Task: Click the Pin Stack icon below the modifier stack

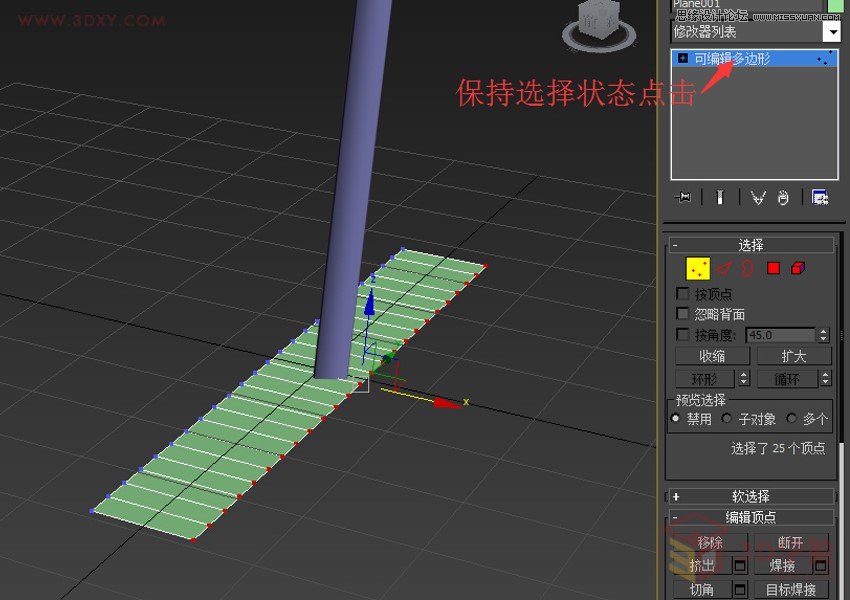Action: click(683, 197)
